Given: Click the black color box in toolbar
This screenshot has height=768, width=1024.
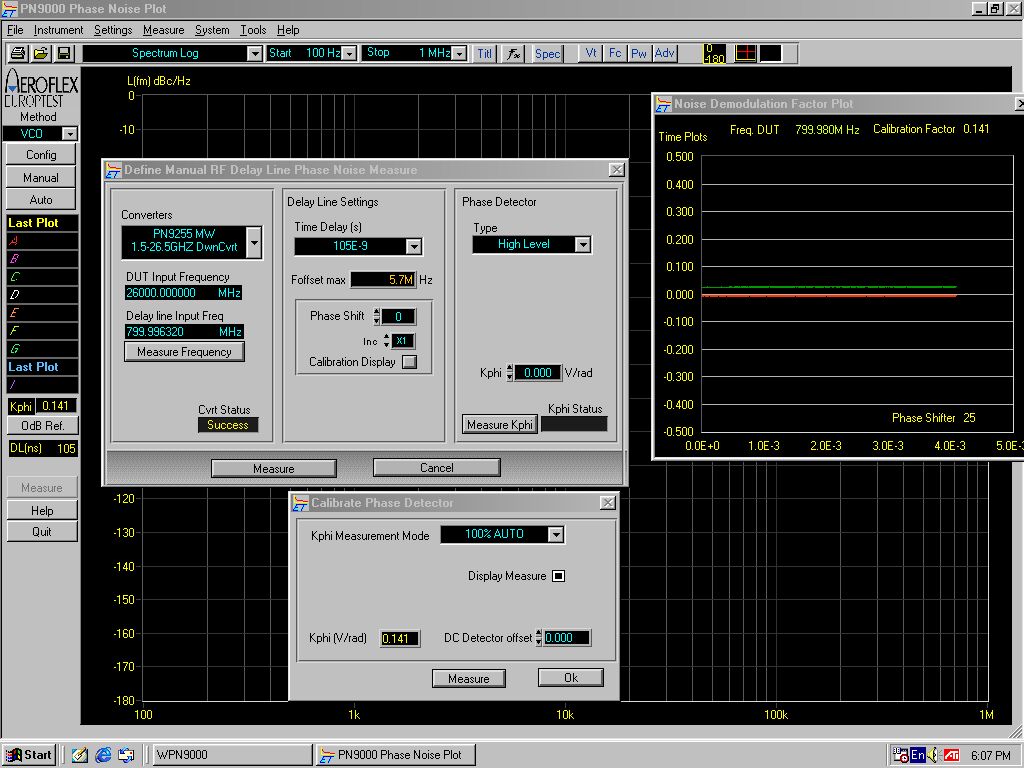Looking at the screenshot, I should pyautogui.click(x=770, y=54).
